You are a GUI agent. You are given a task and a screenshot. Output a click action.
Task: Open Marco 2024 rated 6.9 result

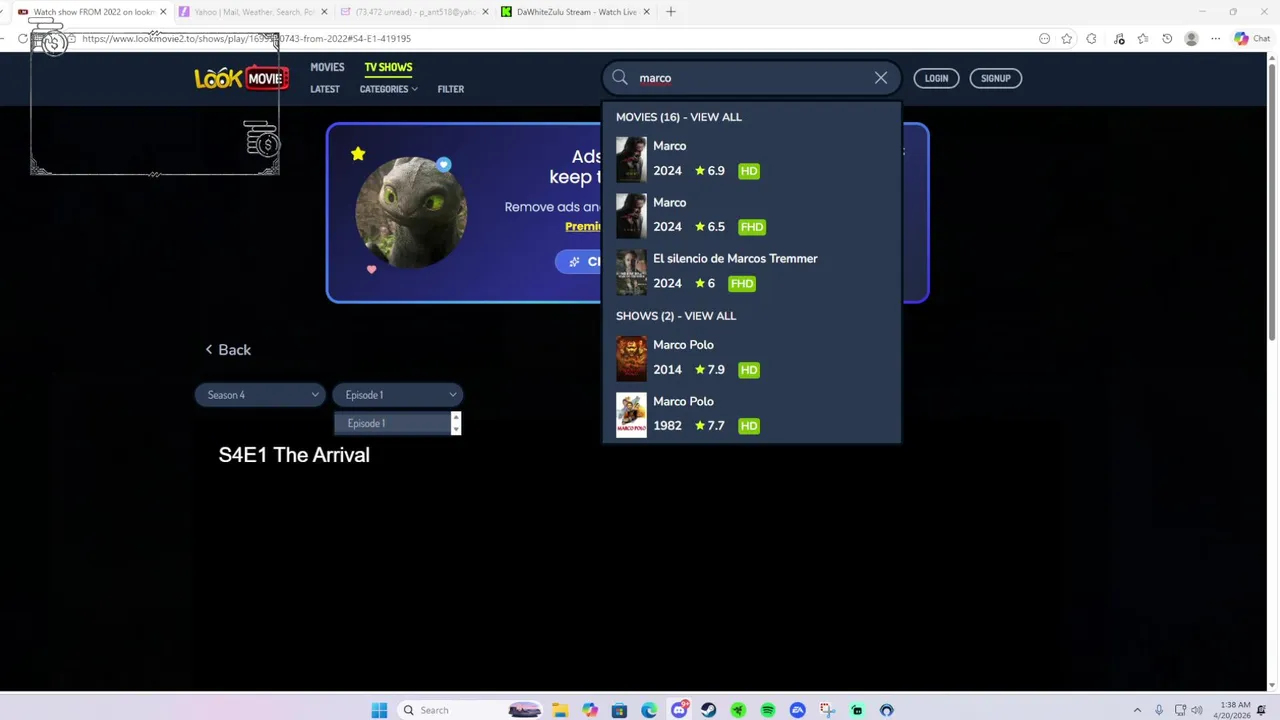[x=751, y=159]
